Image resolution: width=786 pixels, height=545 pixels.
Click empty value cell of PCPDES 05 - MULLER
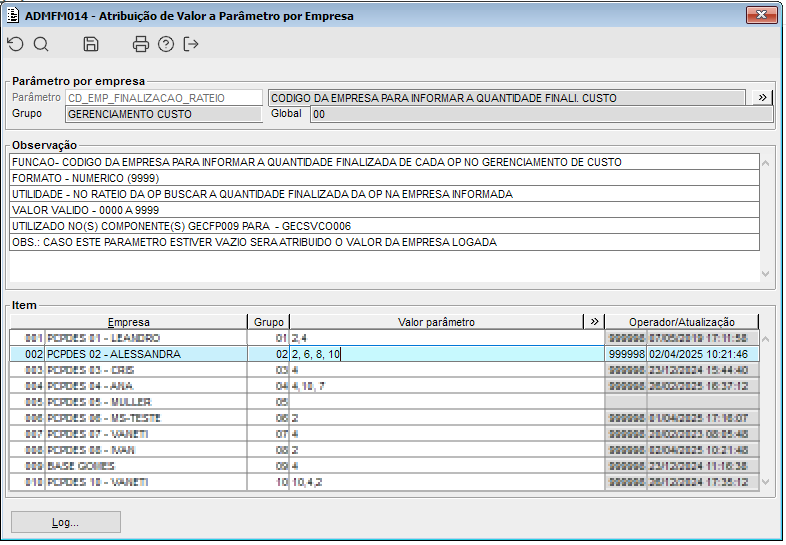(x=447, y=402)
